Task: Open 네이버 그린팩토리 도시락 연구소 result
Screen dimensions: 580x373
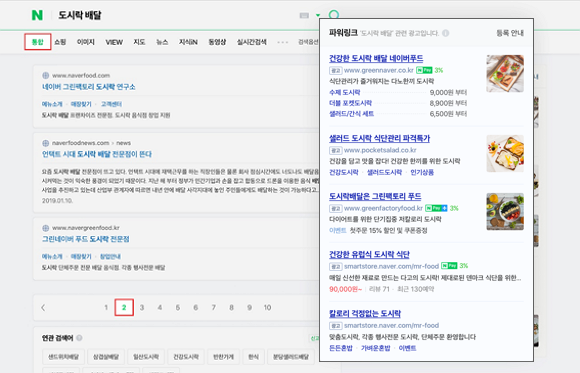Action: (88, 87)
